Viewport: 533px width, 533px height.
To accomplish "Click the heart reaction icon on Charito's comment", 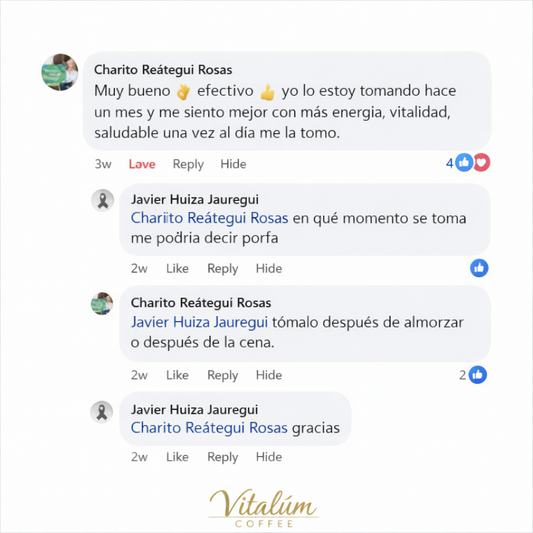I will tap(482, 162).
